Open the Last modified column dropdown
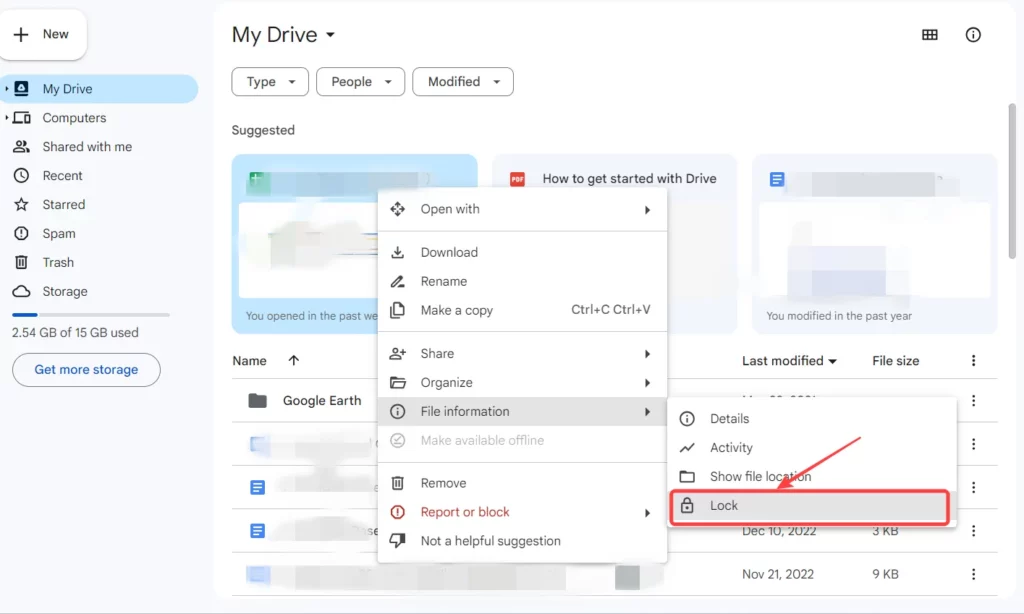 789,361
